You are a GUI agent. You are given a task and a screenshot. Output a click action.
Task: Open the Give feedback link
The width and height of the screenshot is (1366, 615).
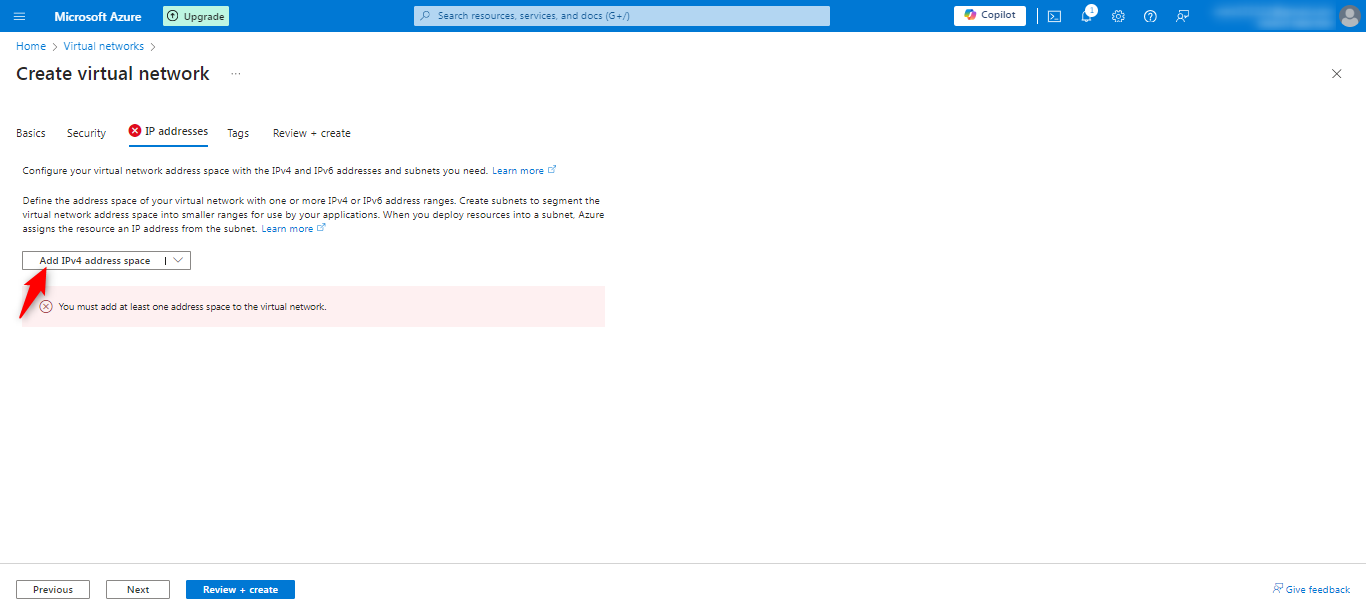(x=1311, y=590)
